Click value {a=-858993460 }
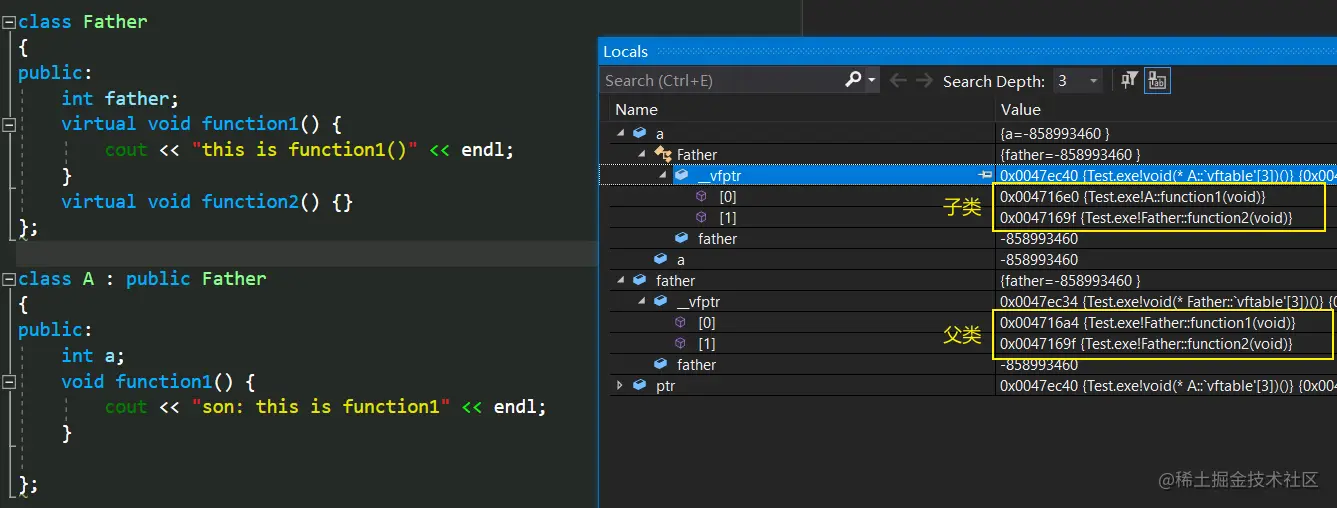The height and width of the screenshot is (508, 1337). coord(1054,133)
